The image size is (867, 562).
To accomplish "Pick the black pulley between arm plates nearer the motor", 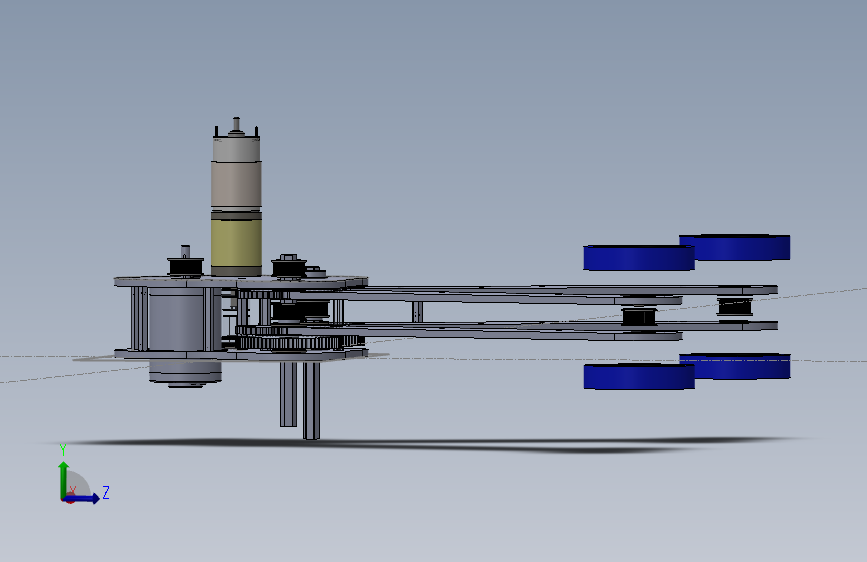I will 639,317.
